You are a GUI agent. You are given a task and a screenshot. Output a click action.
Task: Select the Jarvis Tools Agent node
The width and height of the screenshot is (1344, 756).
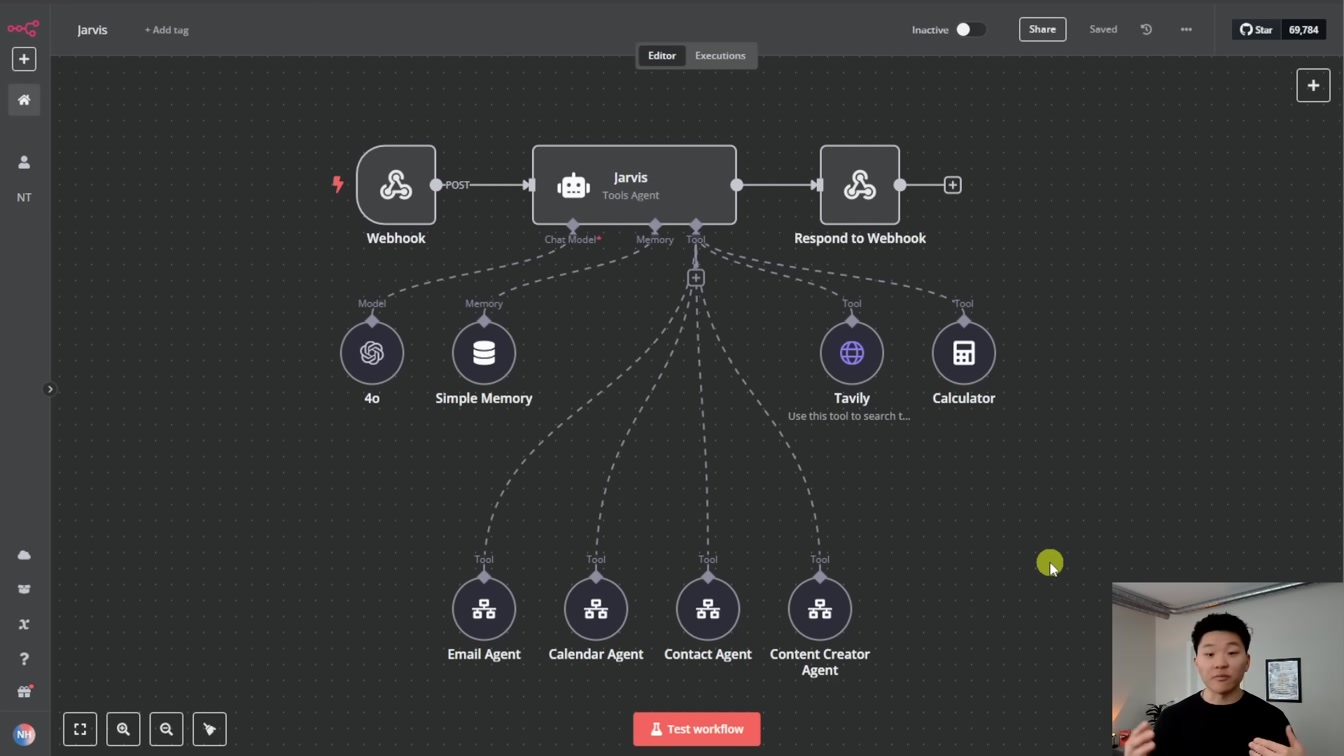[x=634, y=185]
